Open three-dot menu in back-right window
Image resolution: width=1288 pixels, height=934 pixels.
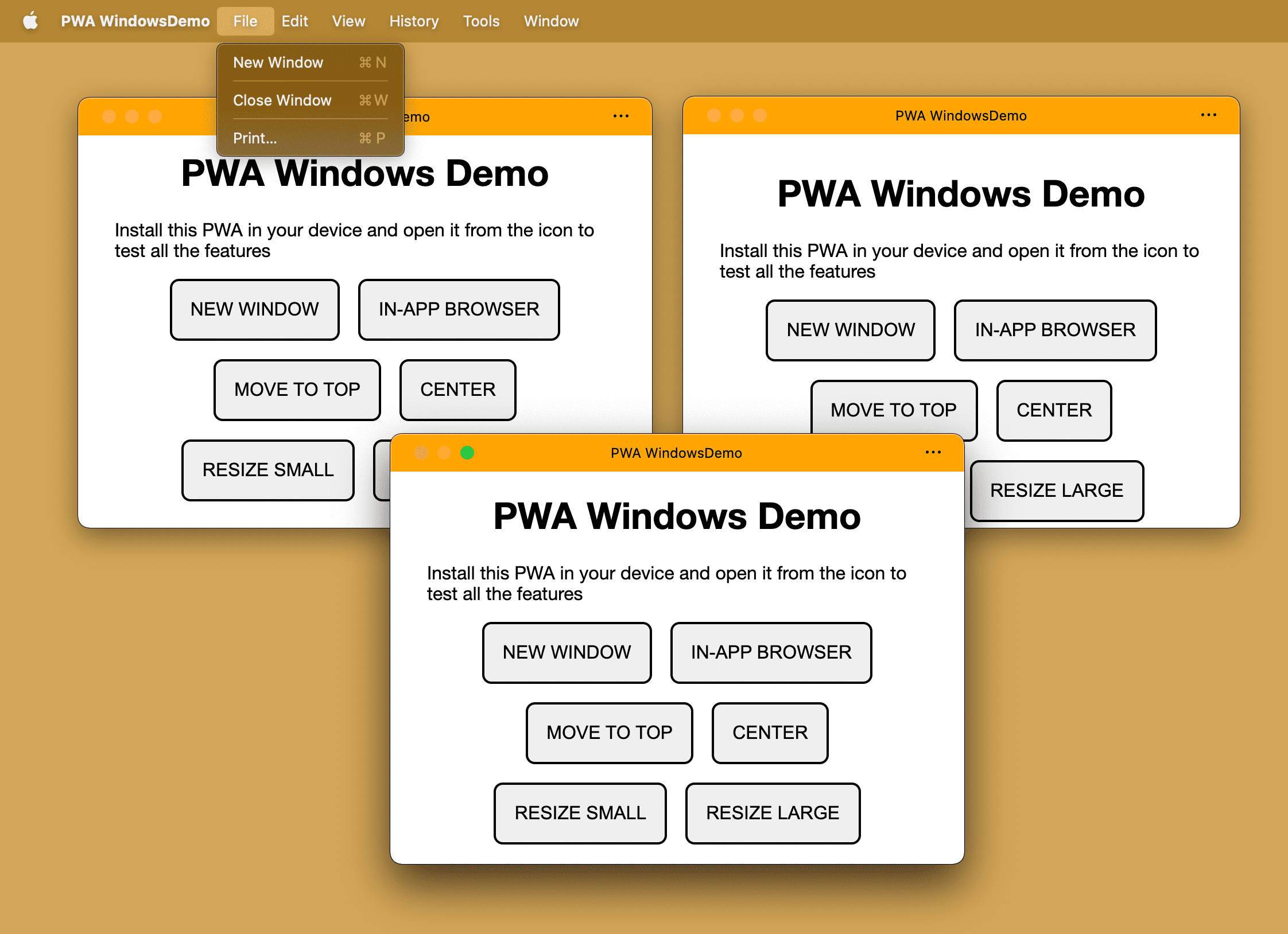tap(1208, 116)
